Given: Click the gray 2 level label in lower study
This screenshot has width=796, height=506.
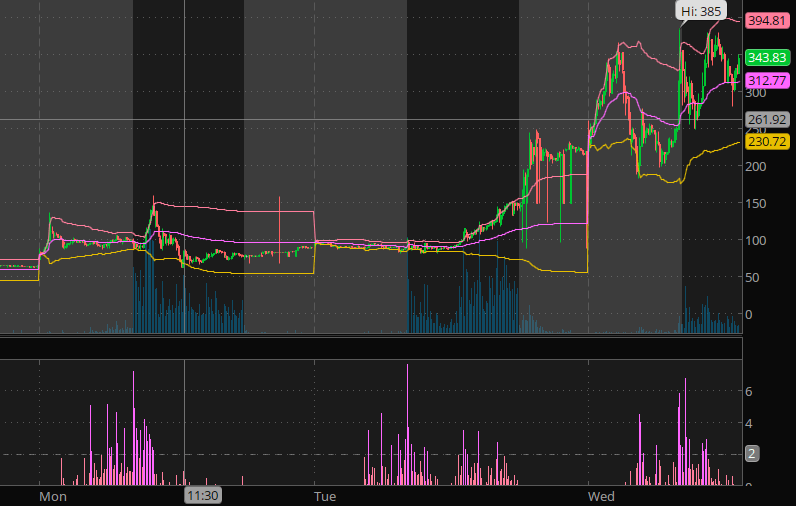Looking at the screenshot, I should tap(751, 454).
